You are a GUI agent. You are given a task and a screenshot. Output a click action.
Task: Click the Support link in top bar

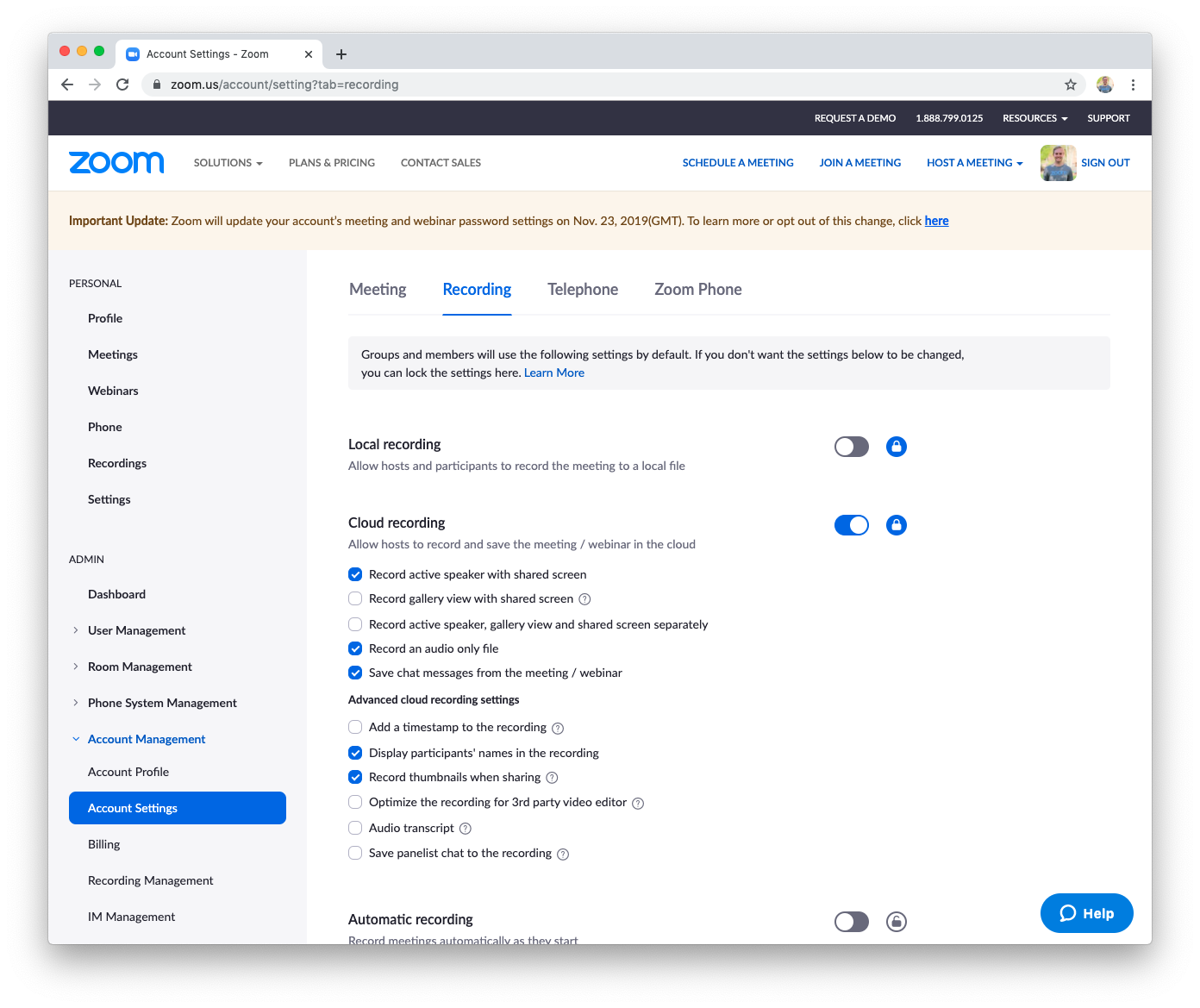(1109, 118)
